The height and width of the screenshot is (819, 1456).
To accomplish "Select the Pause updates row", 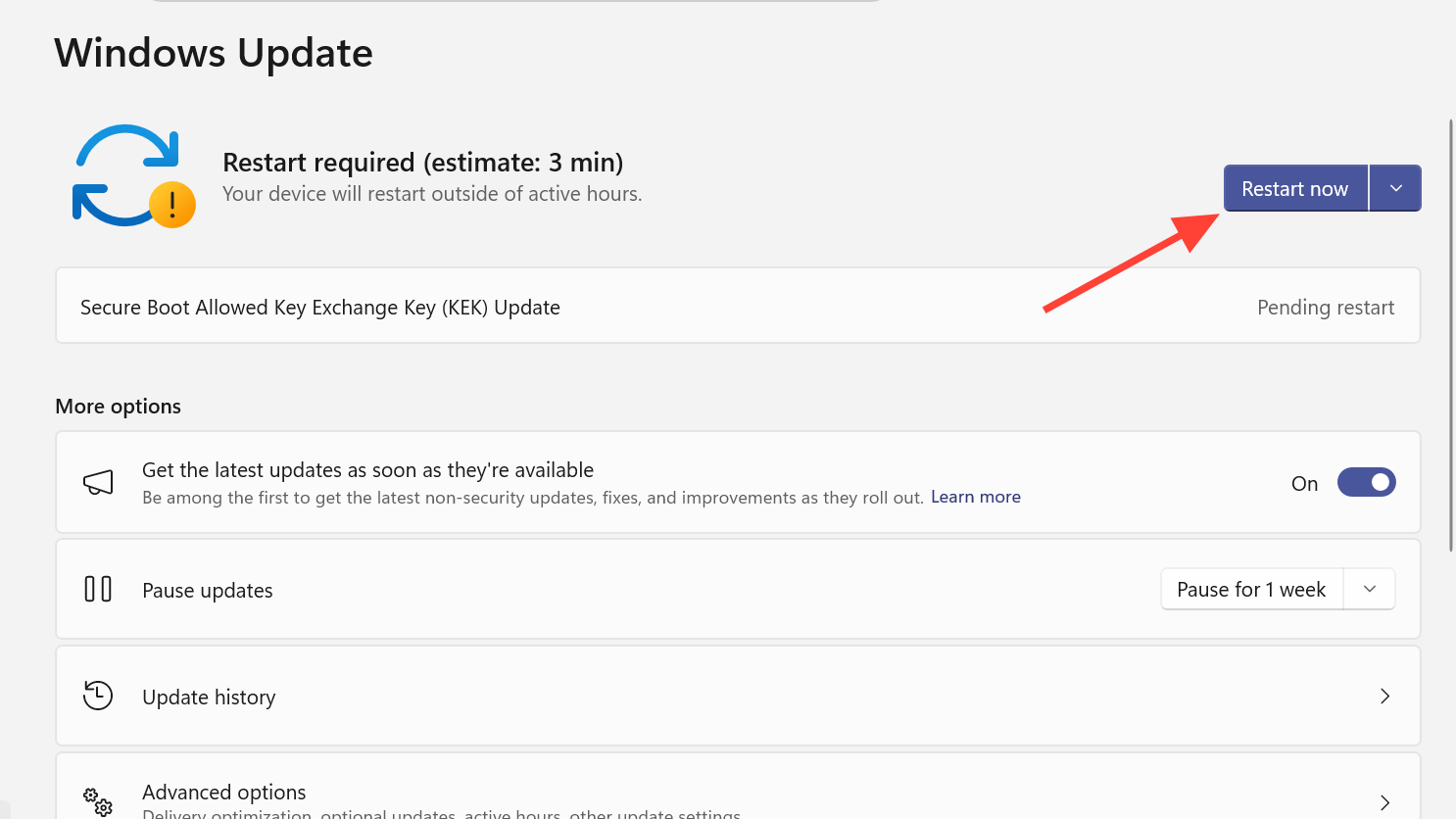I will tap(208, 591).
